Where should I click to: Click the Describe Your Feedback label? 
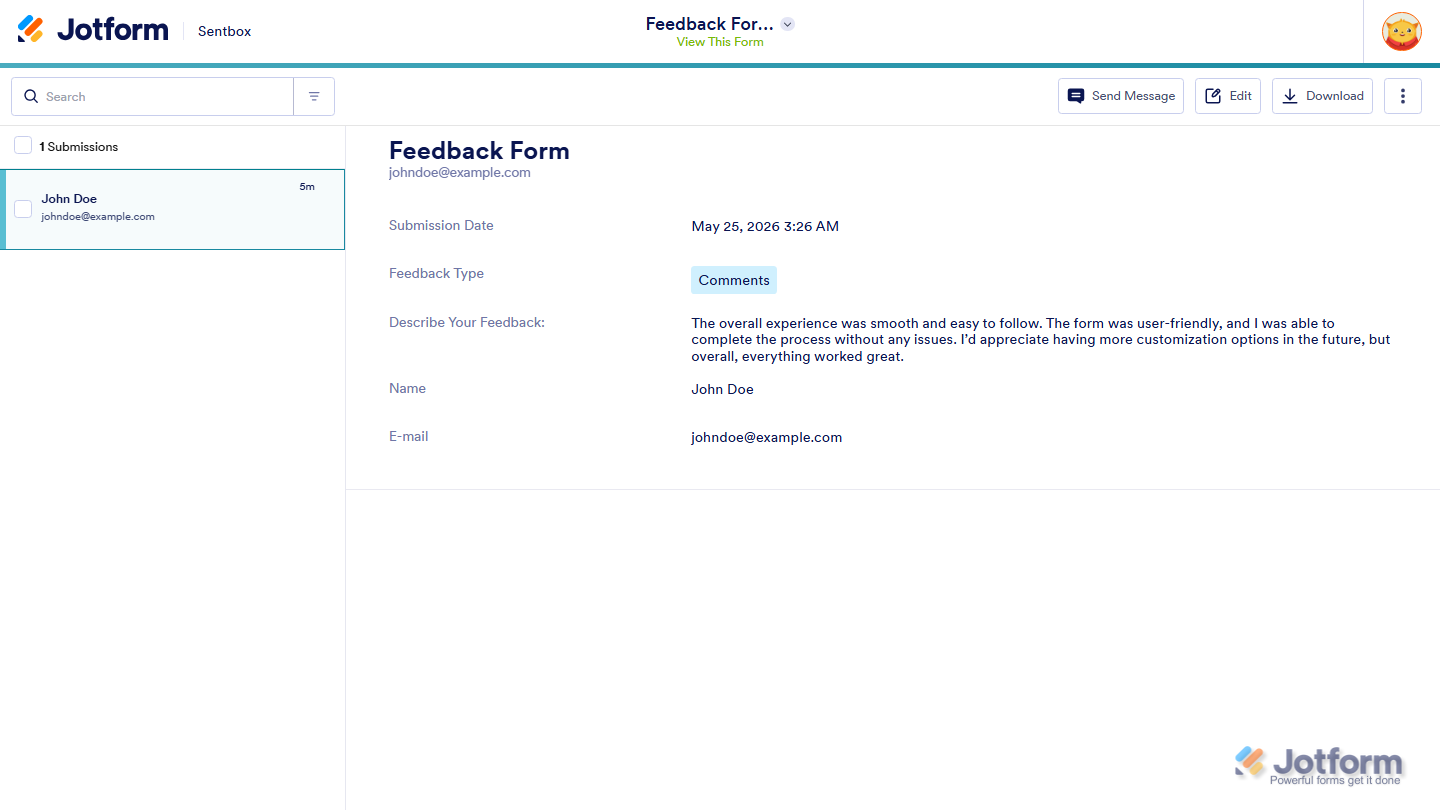coord(467,322)
